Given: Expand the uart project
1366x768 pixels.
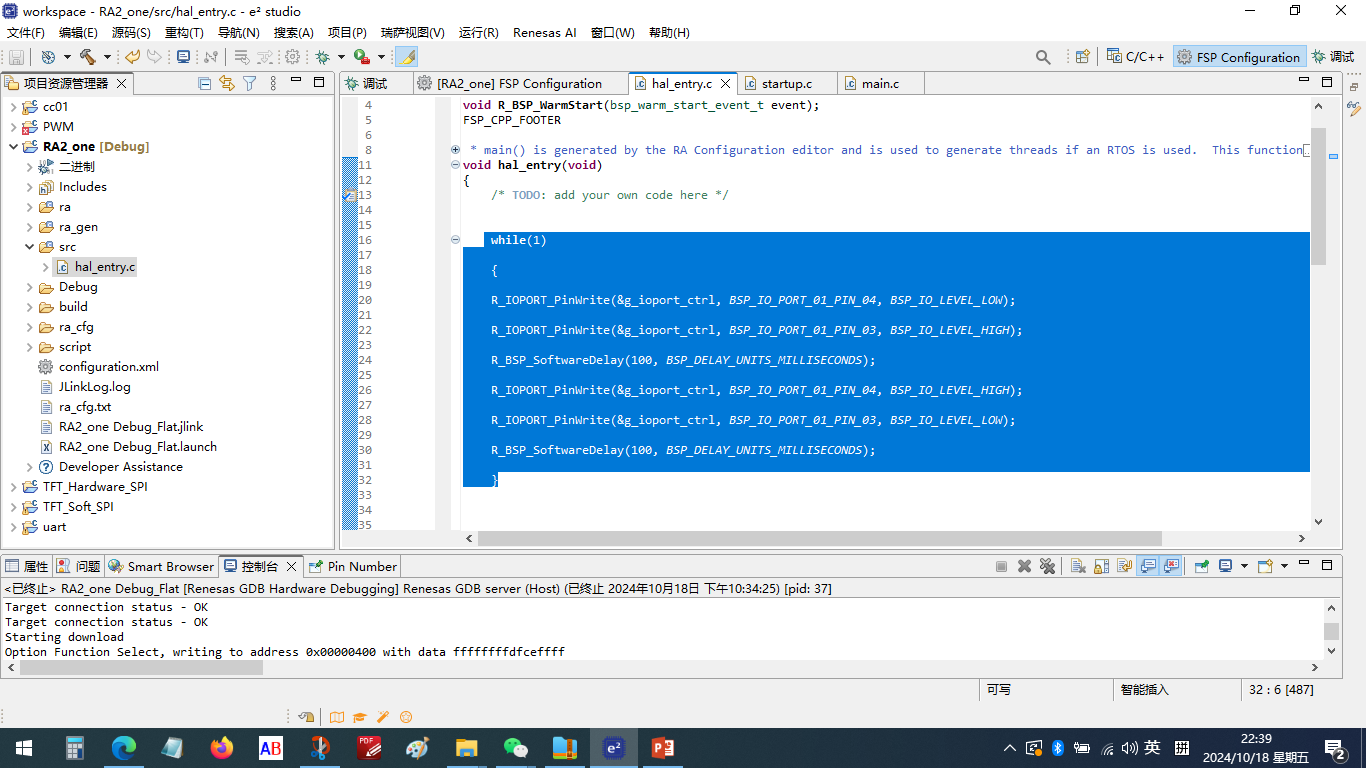Looking at the screenshot, I should (x=13, y=526).
